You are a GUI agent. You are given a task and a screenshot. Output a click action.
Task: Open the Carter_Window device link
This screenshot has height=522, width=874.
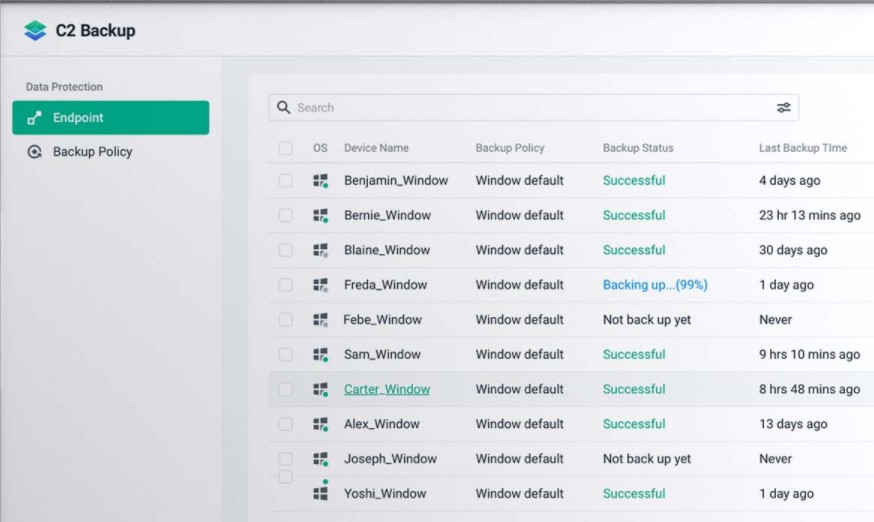pos(386,389)
